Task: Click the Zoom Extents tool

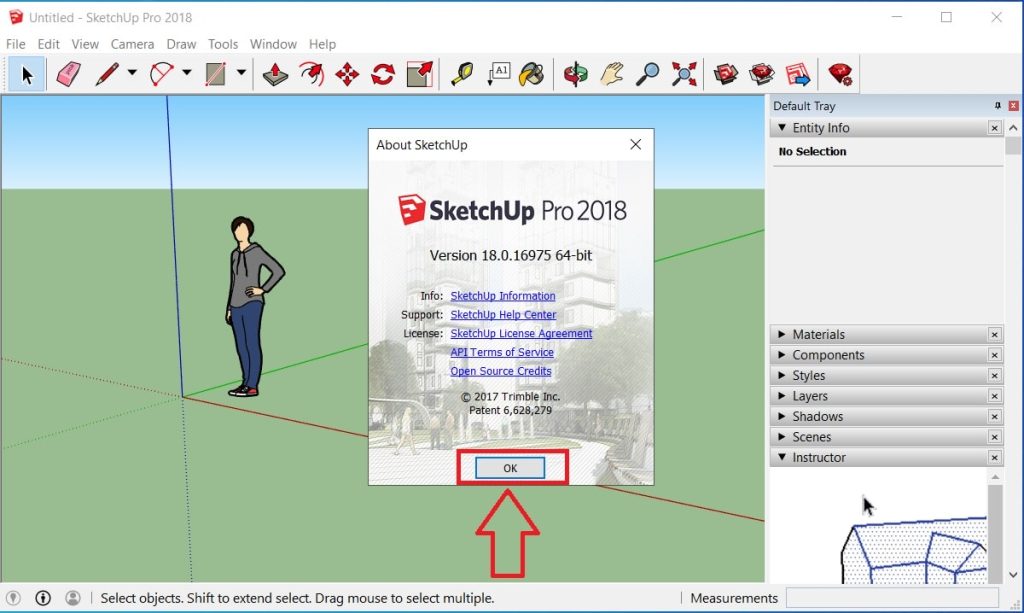Action: (684, 74)
